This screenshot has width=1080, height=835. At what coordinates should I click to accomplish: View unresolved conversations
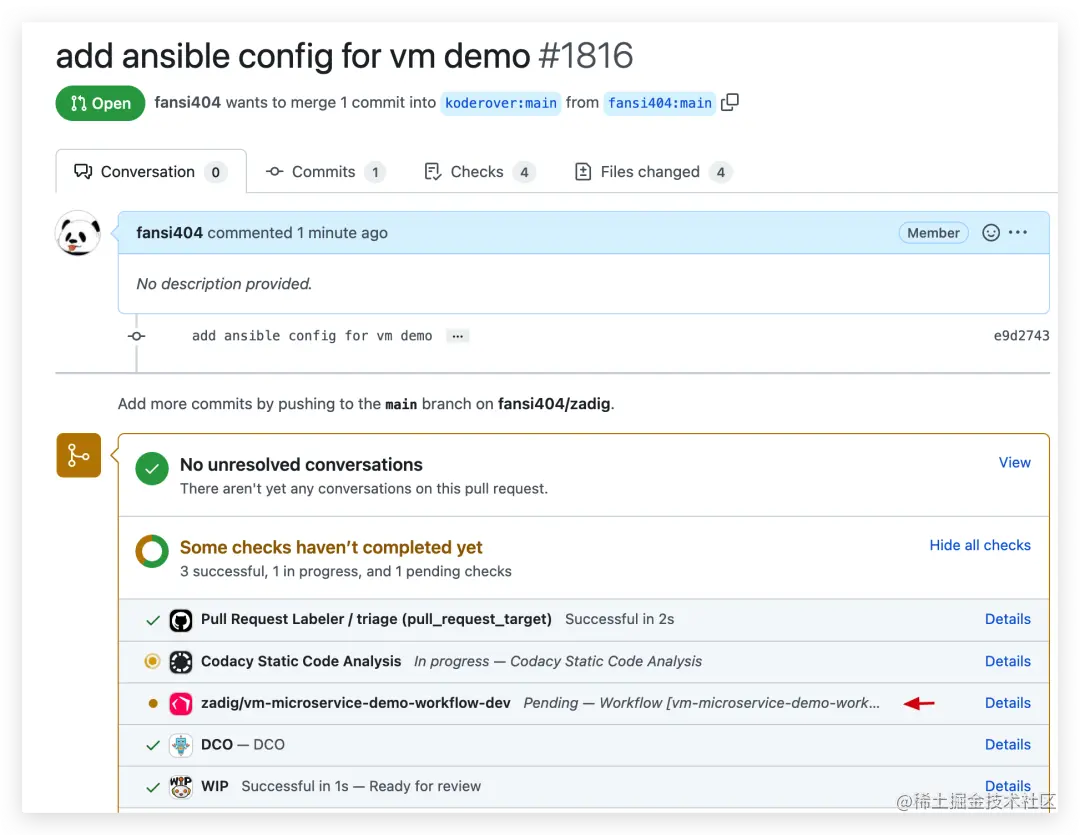[x=1015, y=463]
